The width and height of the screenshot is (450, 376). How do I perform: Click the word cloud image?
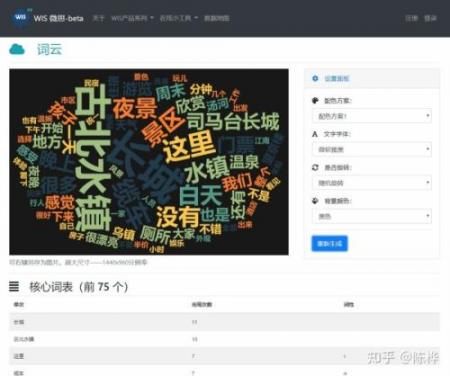click(x=149, y=162)
